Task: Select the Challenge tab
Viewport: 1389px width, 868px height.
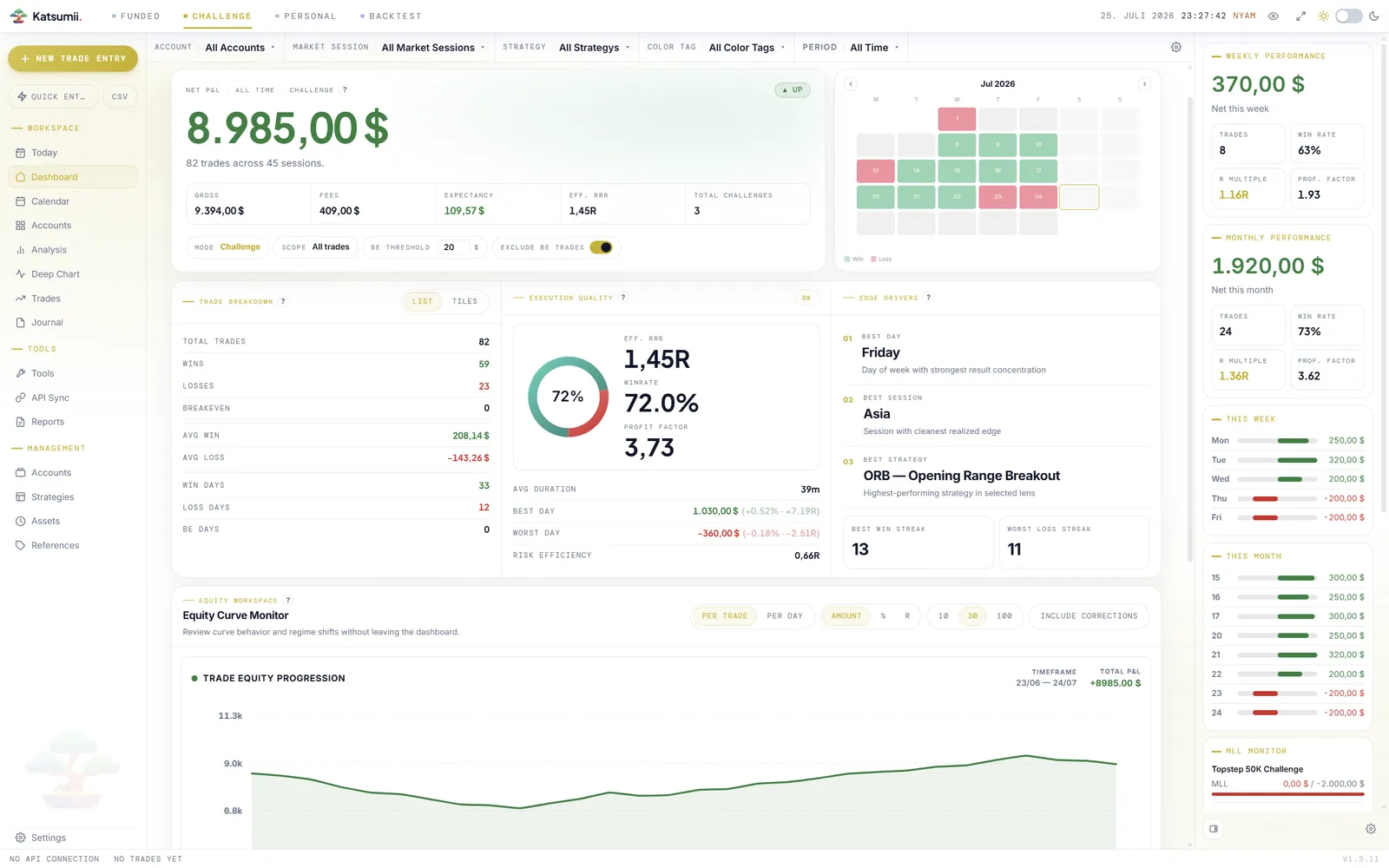Action: [217, 16]
